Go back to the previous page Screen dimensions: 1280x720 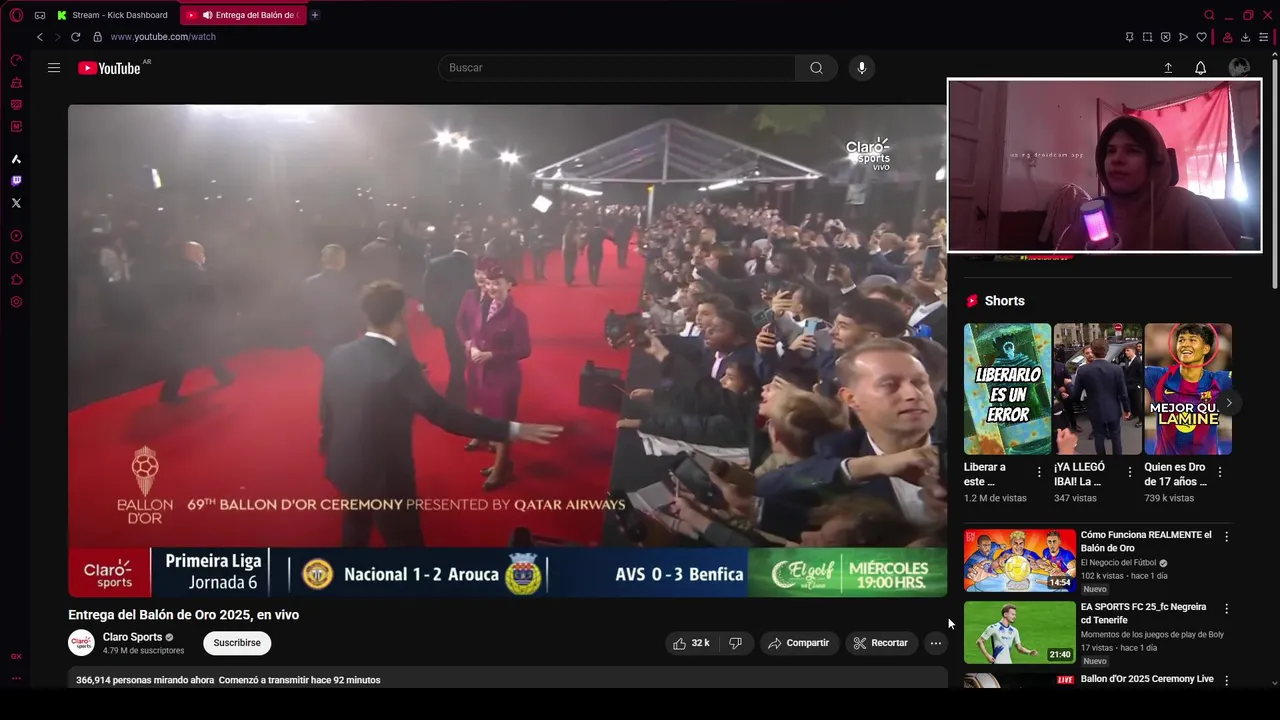tap(40, 37)
